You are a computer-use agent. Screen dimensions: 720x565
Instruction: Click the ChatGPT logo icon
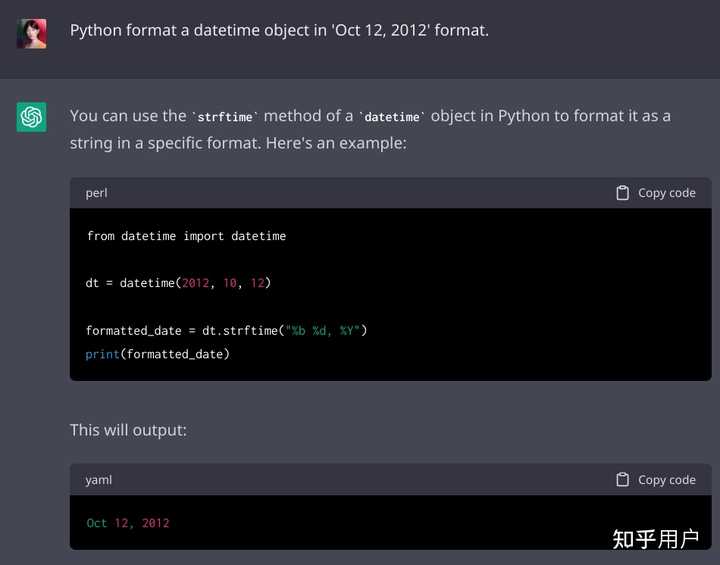coord(32,117)
